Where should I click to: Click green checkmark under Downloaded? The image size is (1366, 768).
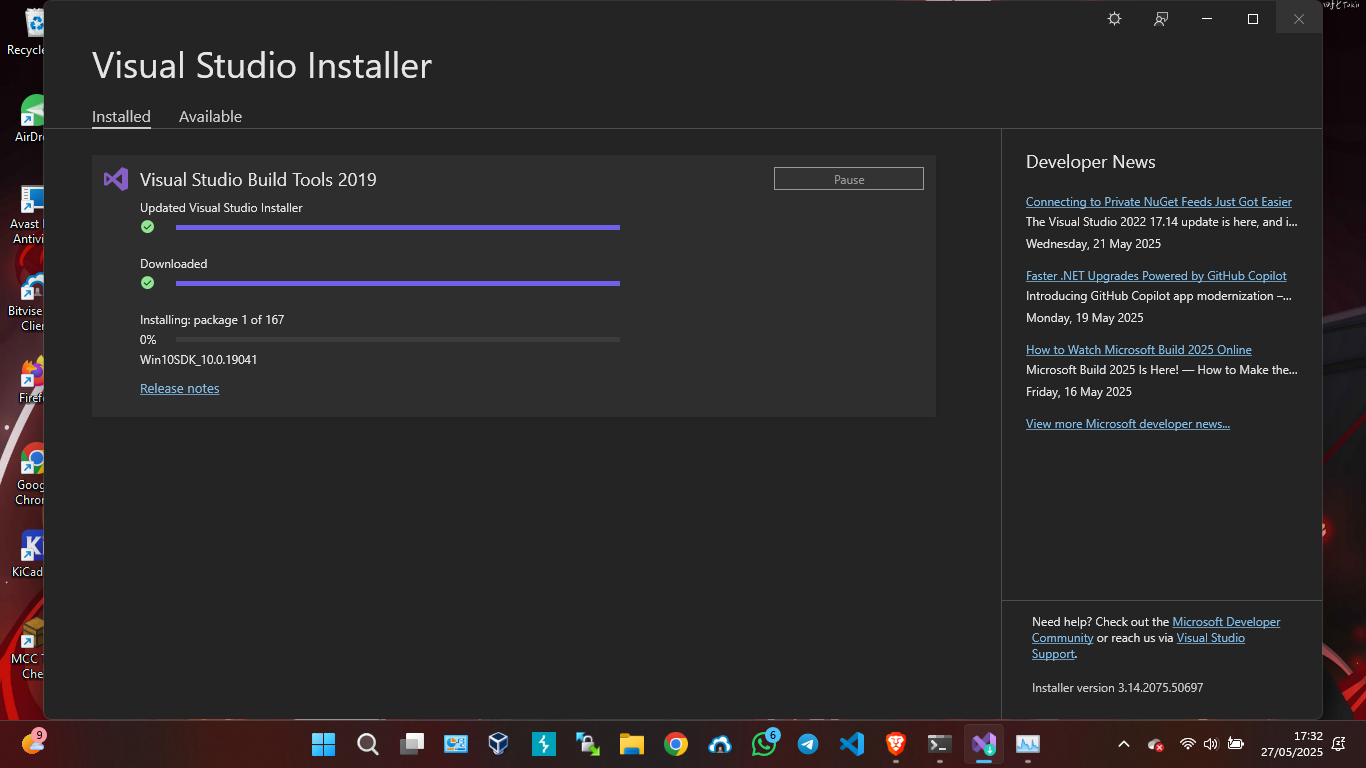pyautogui.click(x=147, y=283)
